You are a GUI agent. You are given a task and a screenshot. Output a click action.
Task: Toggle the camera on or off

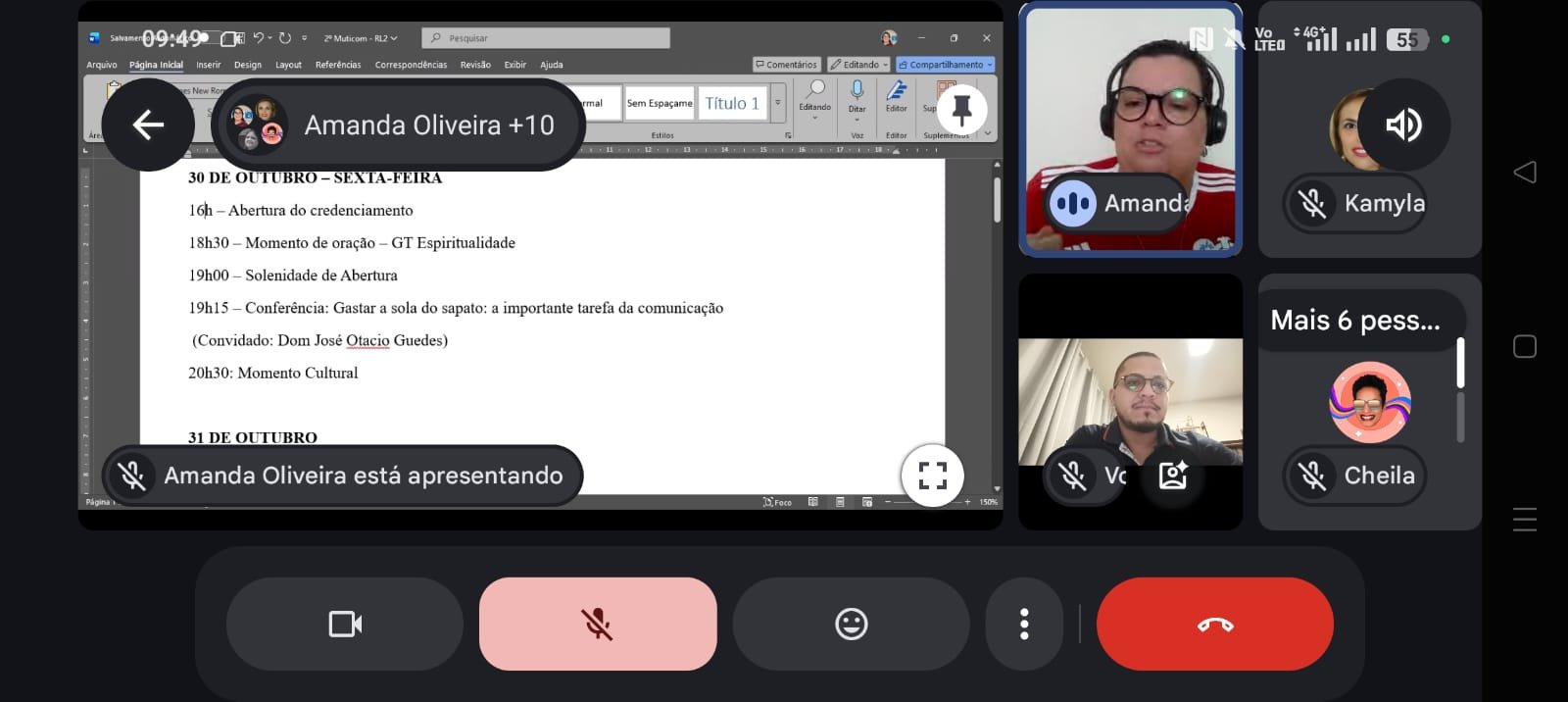tap(345, 625)
